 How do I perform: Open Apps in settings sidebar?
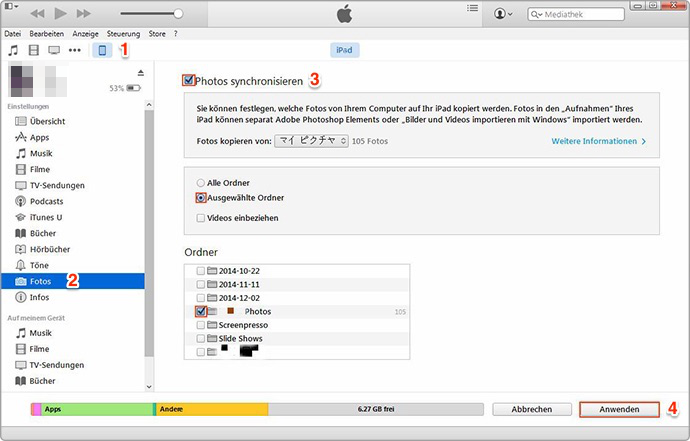click(x=73, y=137)
